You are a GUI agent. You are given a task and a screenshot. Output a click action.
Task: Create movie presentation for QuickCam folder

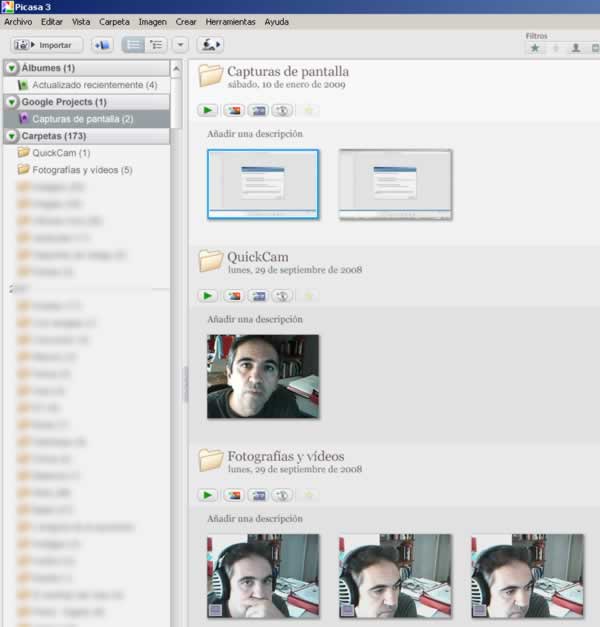tap(258, 296)
